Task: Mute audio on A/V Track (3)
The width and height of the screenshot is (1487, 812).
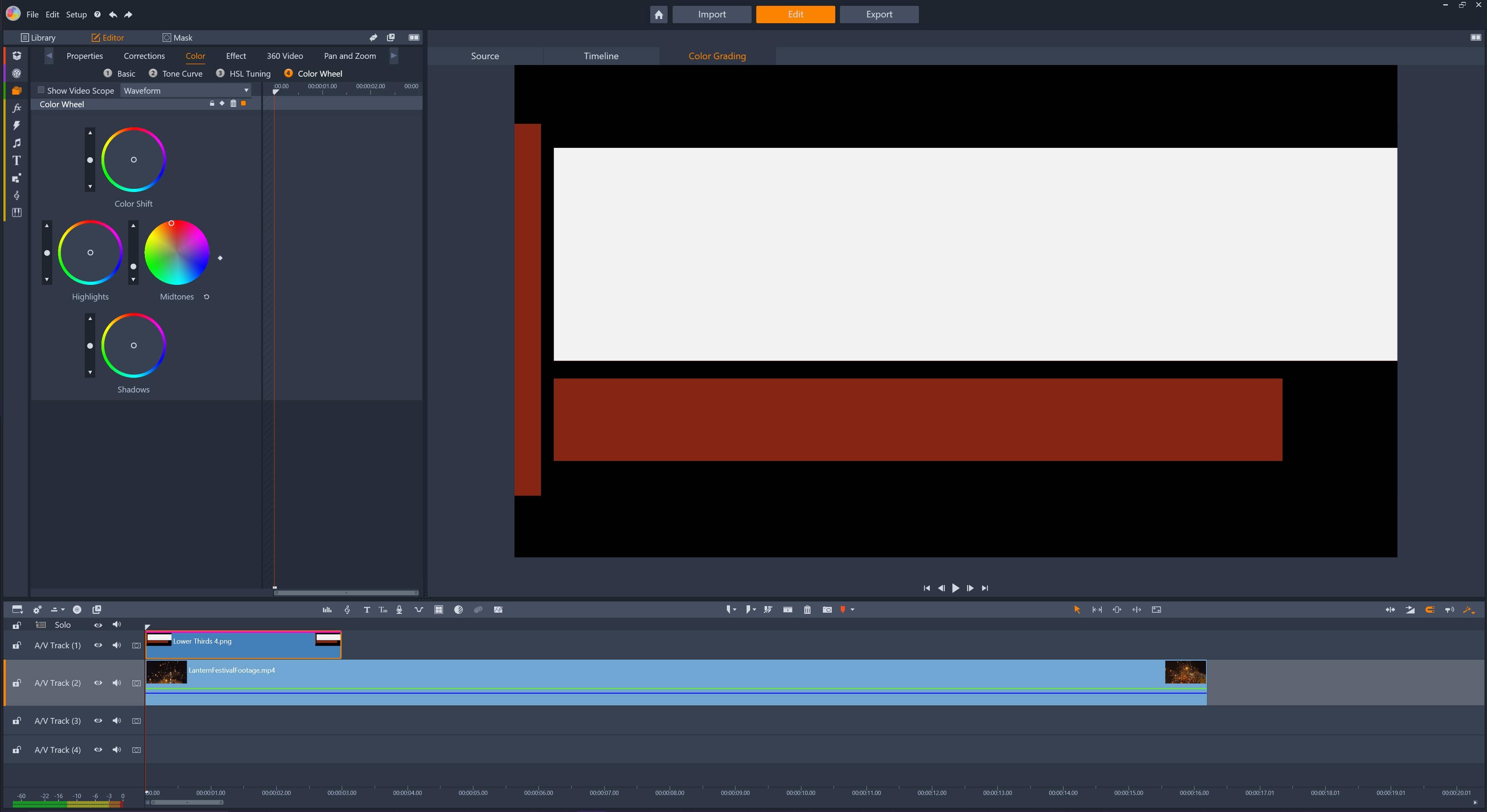Action: tap(117, 720)
